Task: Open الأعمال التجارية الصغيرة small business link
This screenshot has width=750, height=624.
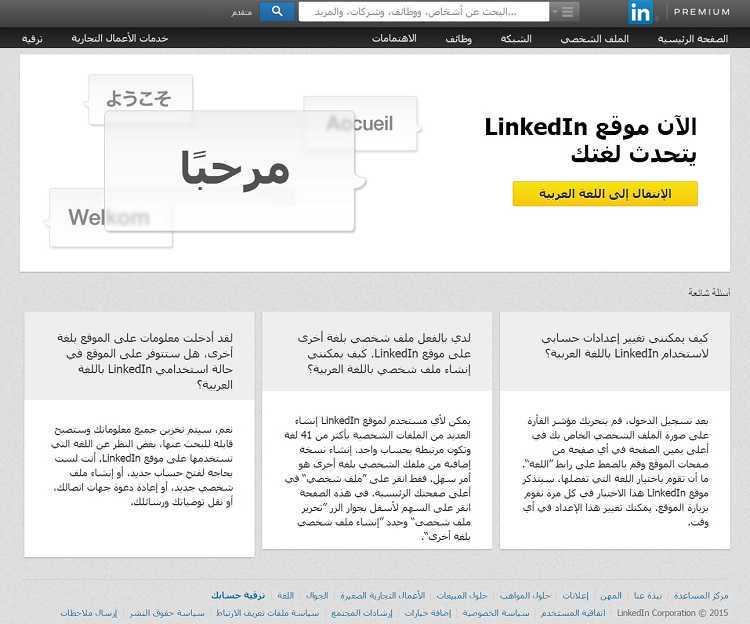Action: [383, 596]
